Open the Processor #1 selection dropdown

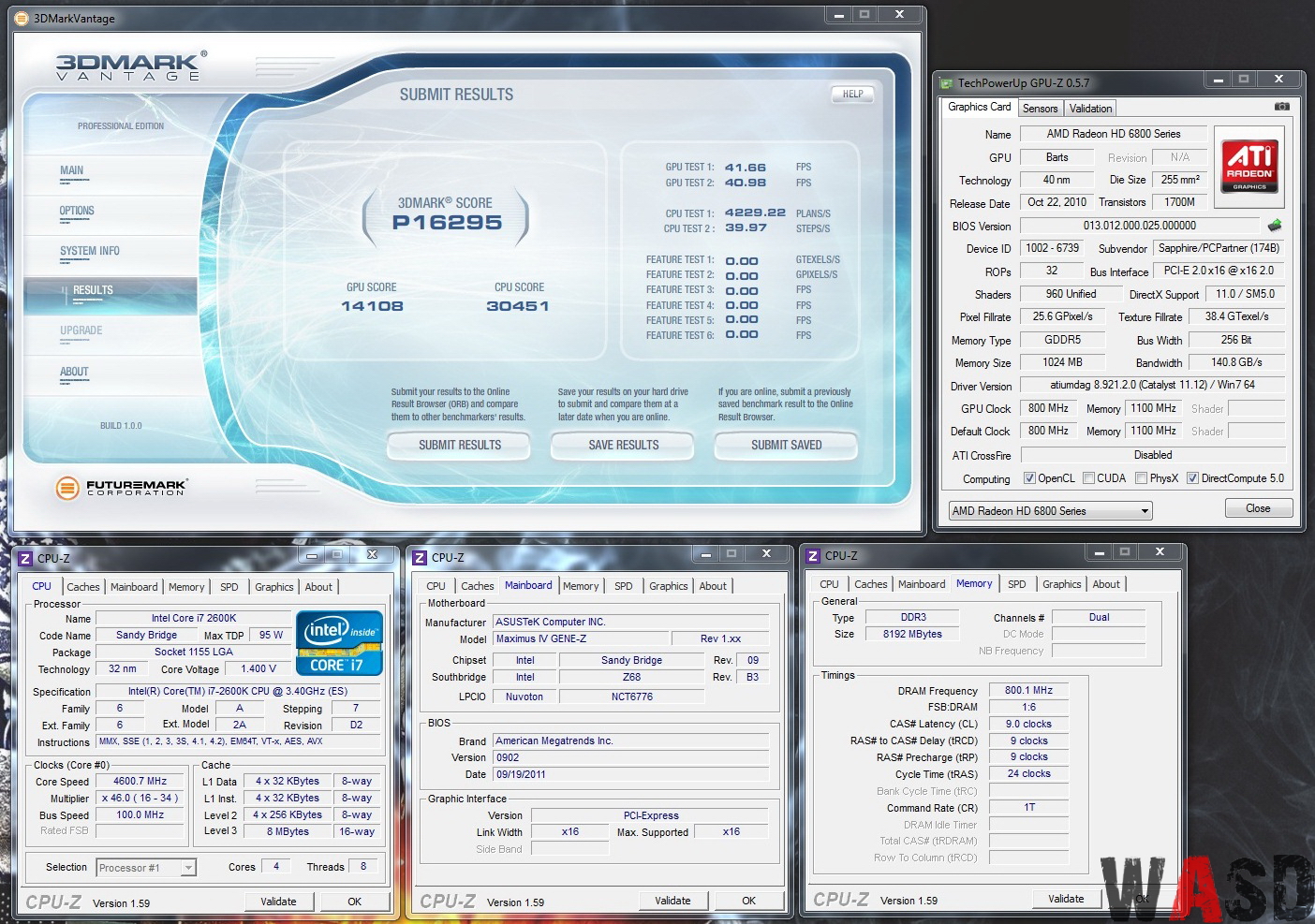tap(146, 868)
